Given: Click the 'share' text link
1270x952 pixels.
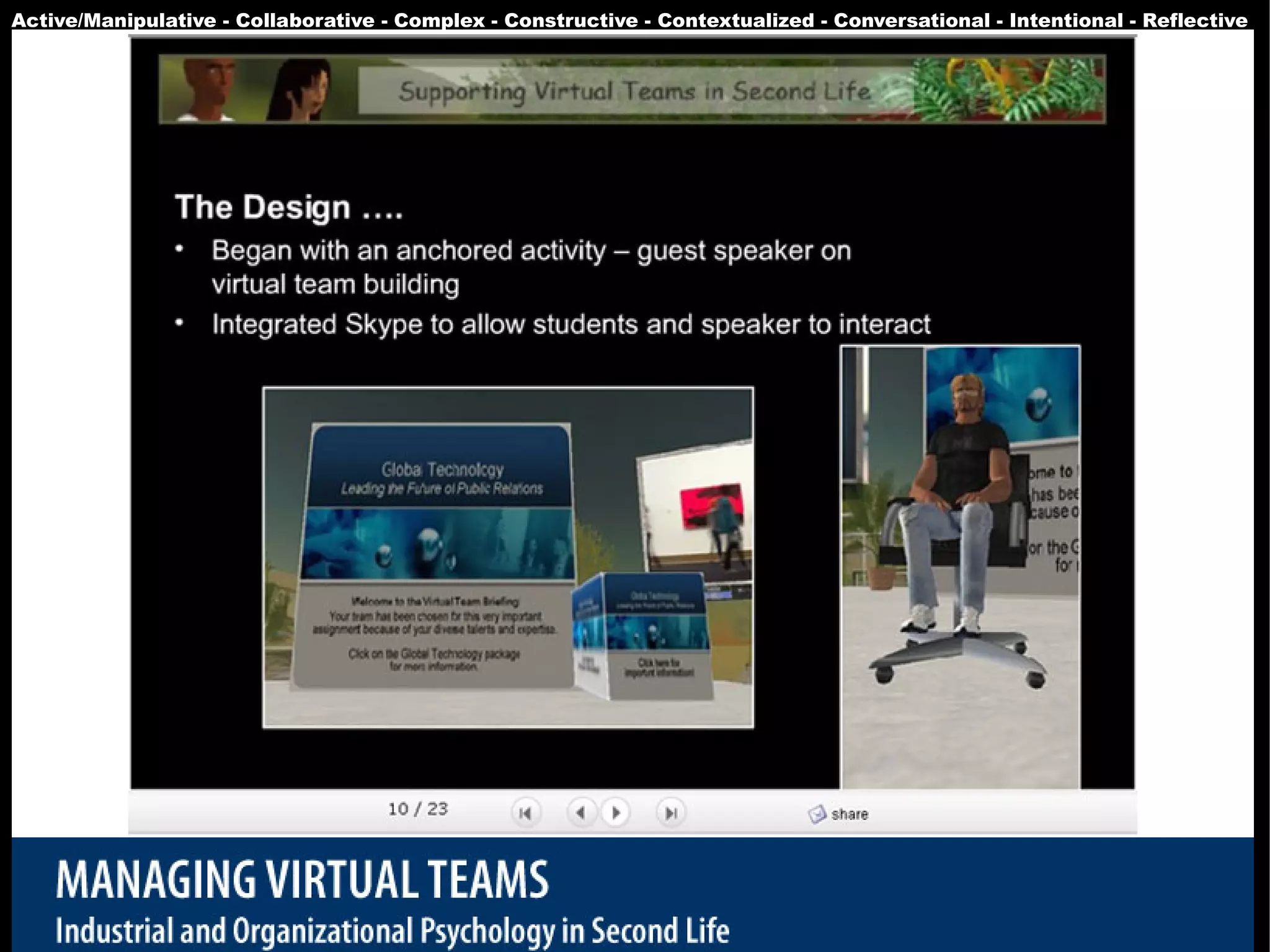Looking at the screenshot, I should point(849,814).
